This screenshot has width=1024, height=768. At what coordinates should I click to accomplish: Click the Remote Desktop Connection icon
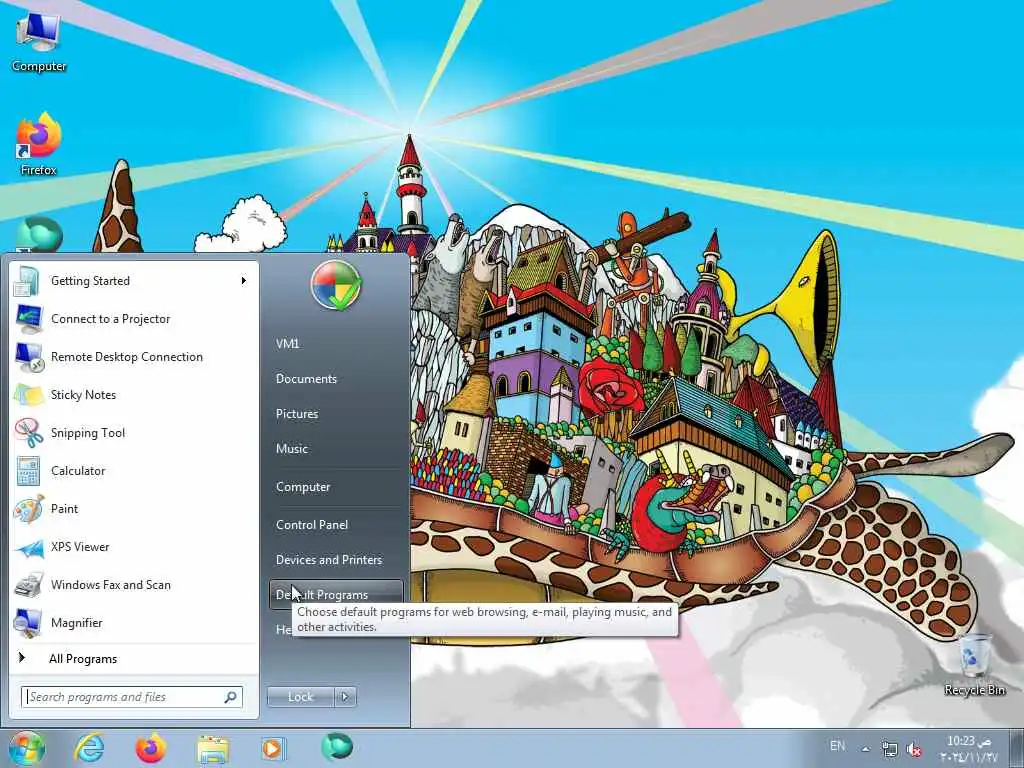29,357
